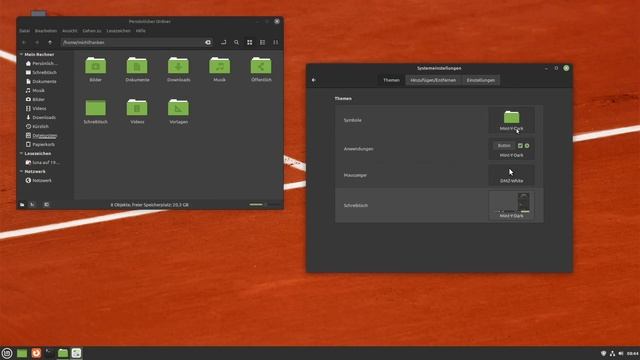
Task: Open the Schreibtisch folder in the main pane
Action: pyautogui.click(x=96, y=111)
